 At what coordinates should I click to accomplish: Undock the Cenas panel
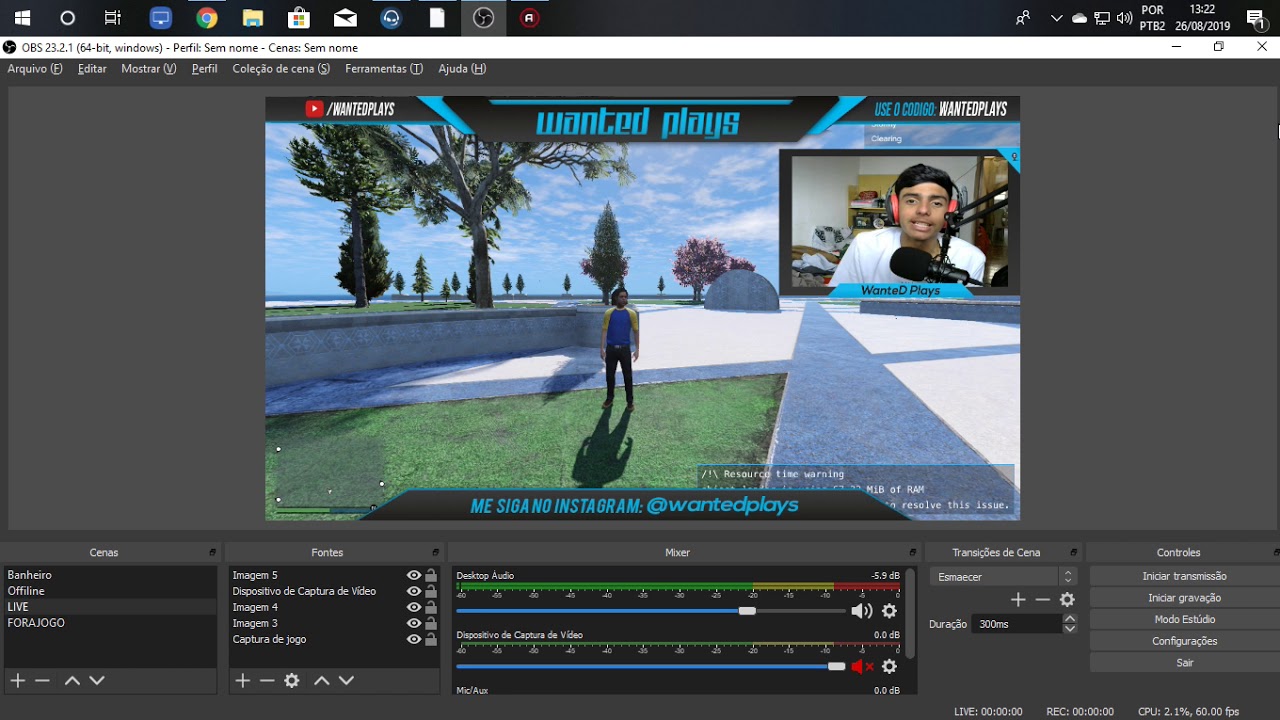(212, 552)
